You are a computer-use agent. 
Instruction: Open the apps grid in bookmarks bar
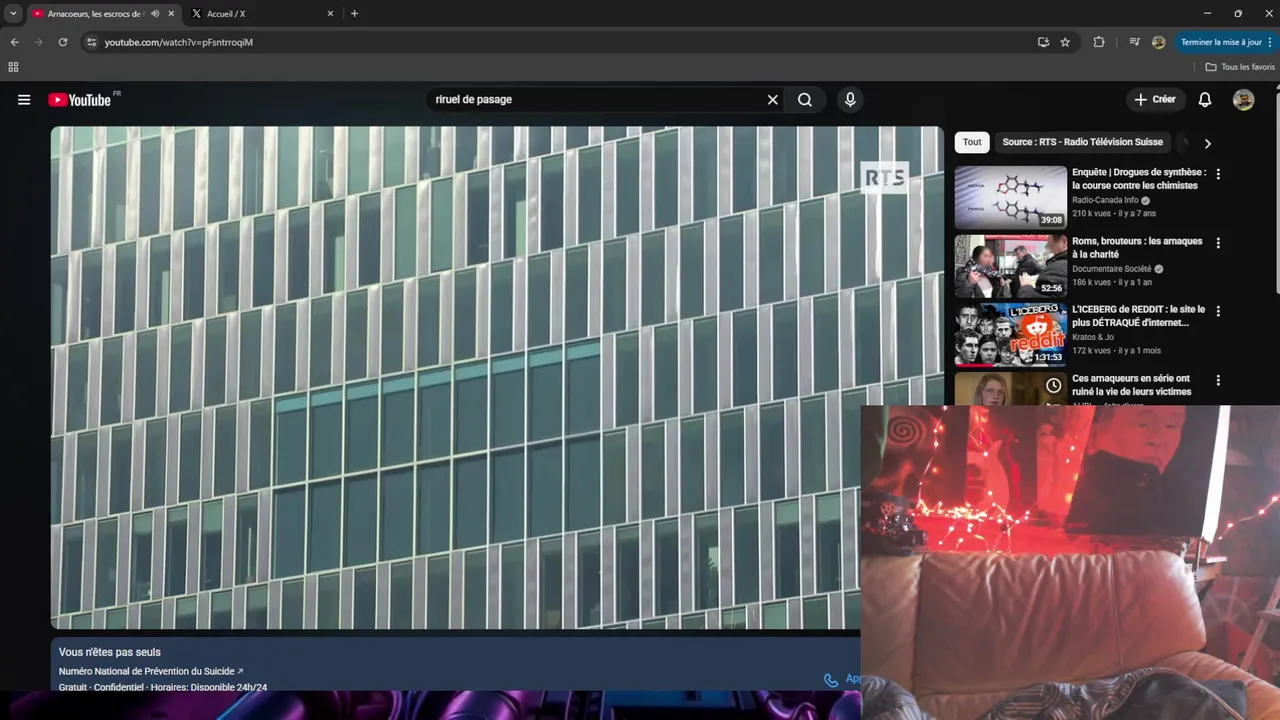[x=13, y=67]
